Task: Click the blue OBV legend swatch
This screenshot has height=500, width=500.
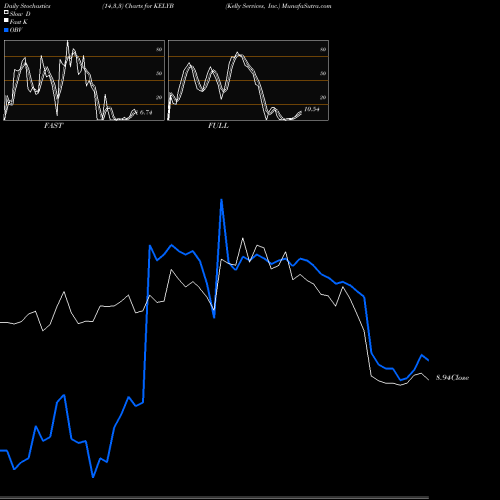Action: 6,30
